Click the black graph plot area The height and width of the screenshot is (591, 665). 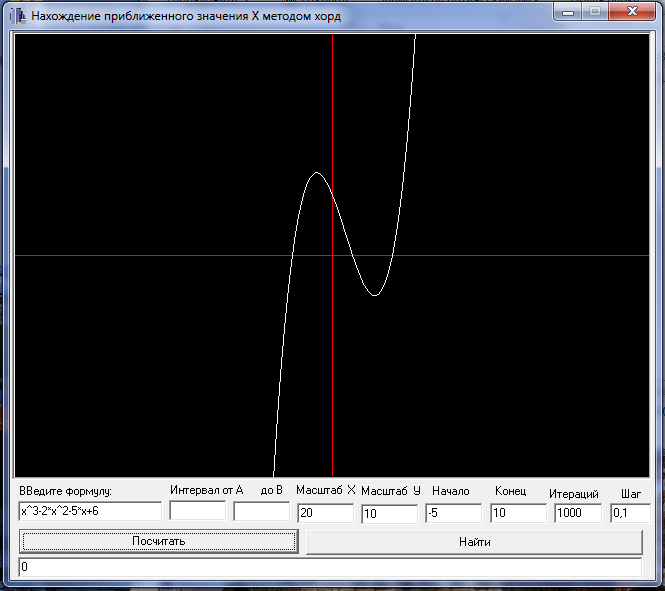pos(332,256)
